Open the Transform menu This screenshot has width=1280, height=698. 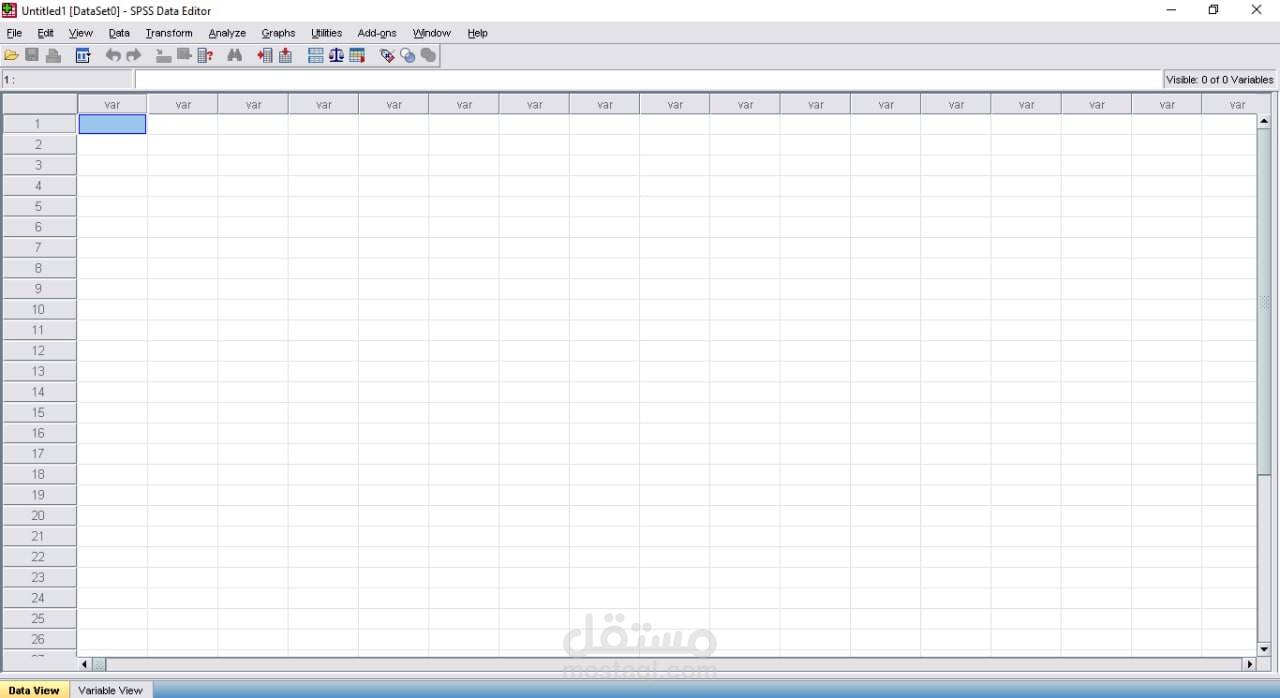point(169,33)
